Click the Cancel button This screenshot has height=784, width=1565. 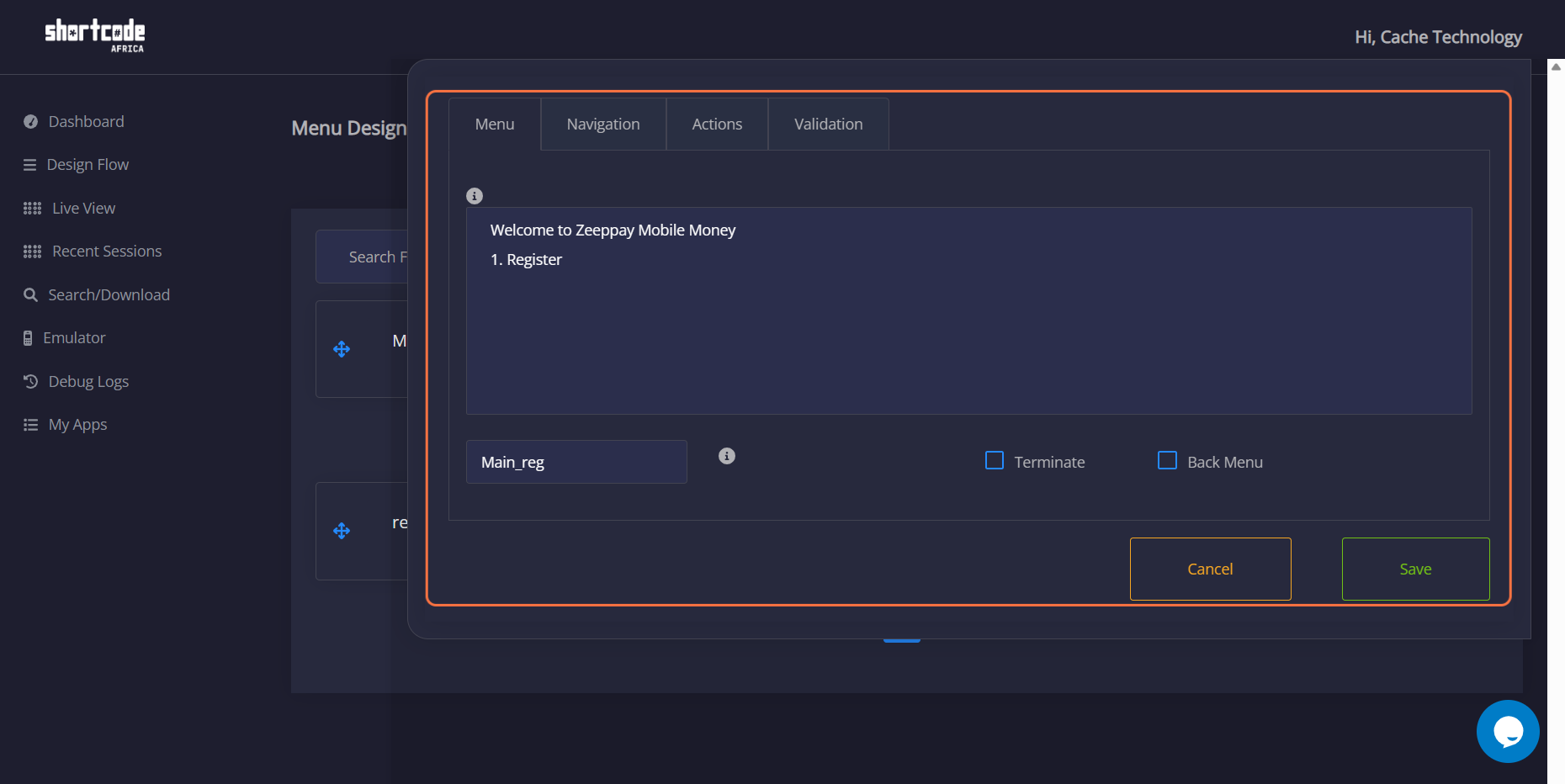tap(1211, 569)
